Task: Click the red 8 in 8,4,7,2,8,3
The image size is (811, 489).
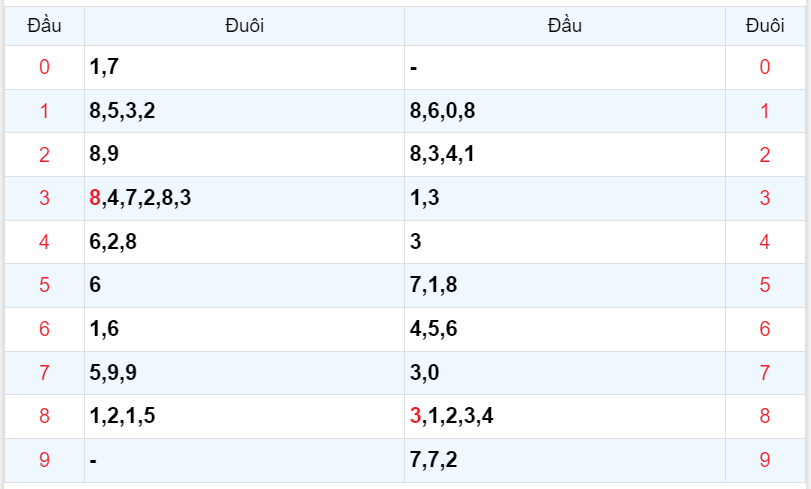Action: click(95, 198)
